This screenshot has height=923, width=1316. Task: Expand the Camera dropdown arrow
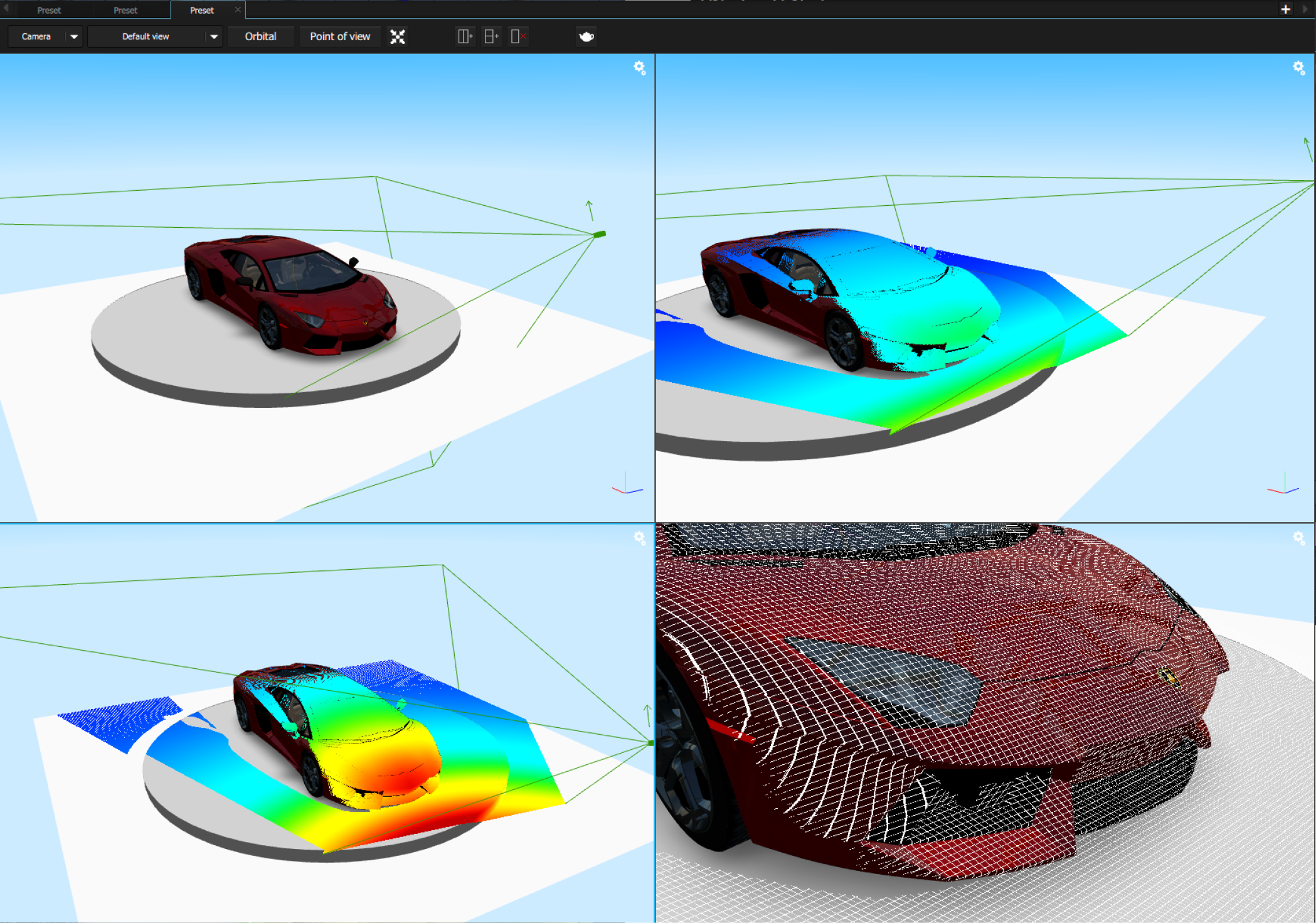click(x=74, y=37)
